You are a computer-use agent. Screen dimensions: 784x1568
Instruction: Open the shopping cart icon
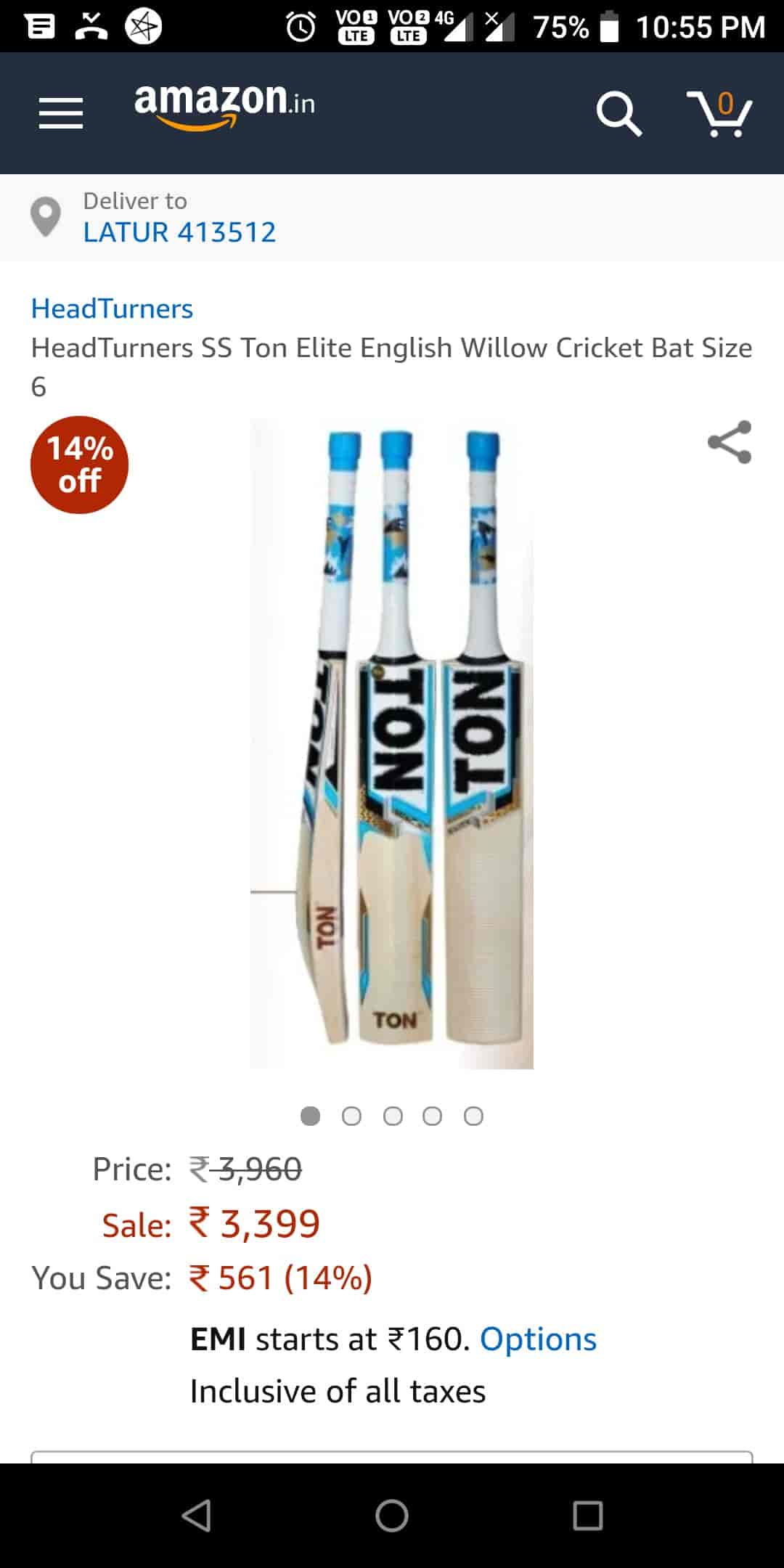(720, 114)
